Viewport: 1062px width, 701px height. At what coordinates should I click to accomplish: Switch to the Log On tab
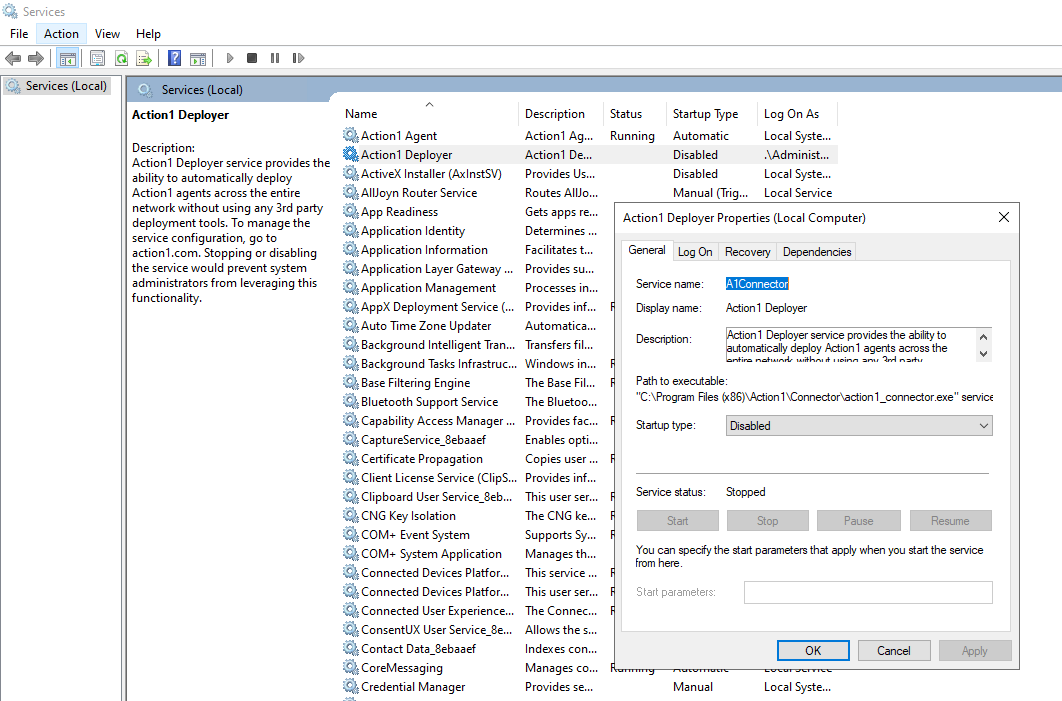[695, 251]
